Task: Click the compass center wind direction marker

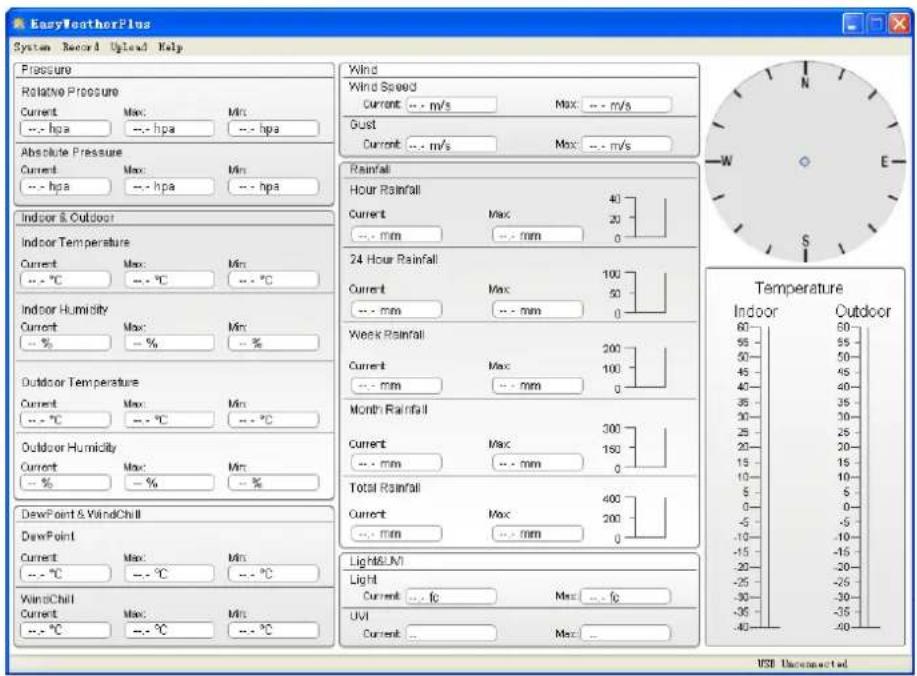Action: point(804,161)
